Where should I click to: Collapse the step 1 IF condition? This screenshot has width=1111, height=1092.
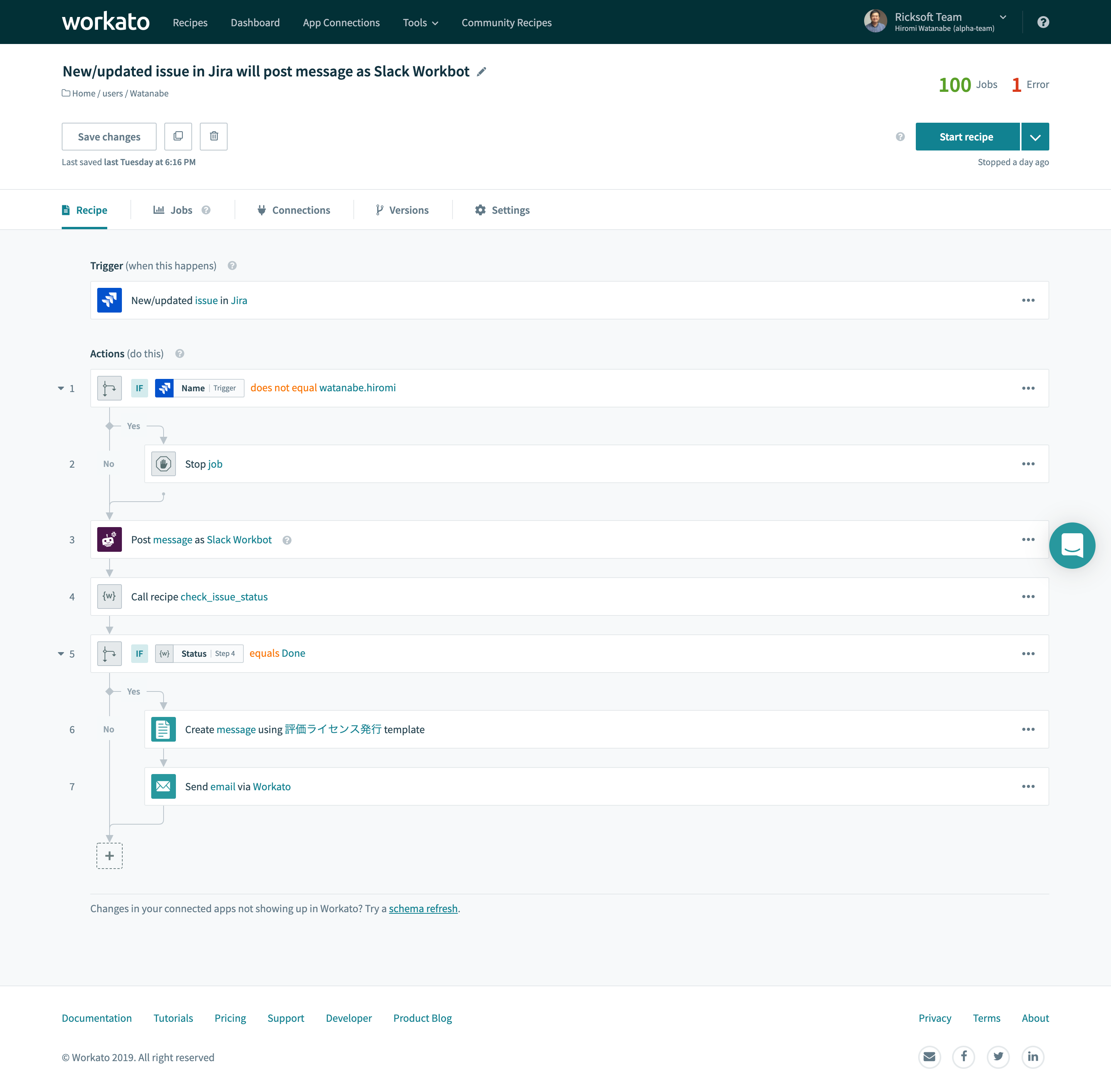(61, 388)
